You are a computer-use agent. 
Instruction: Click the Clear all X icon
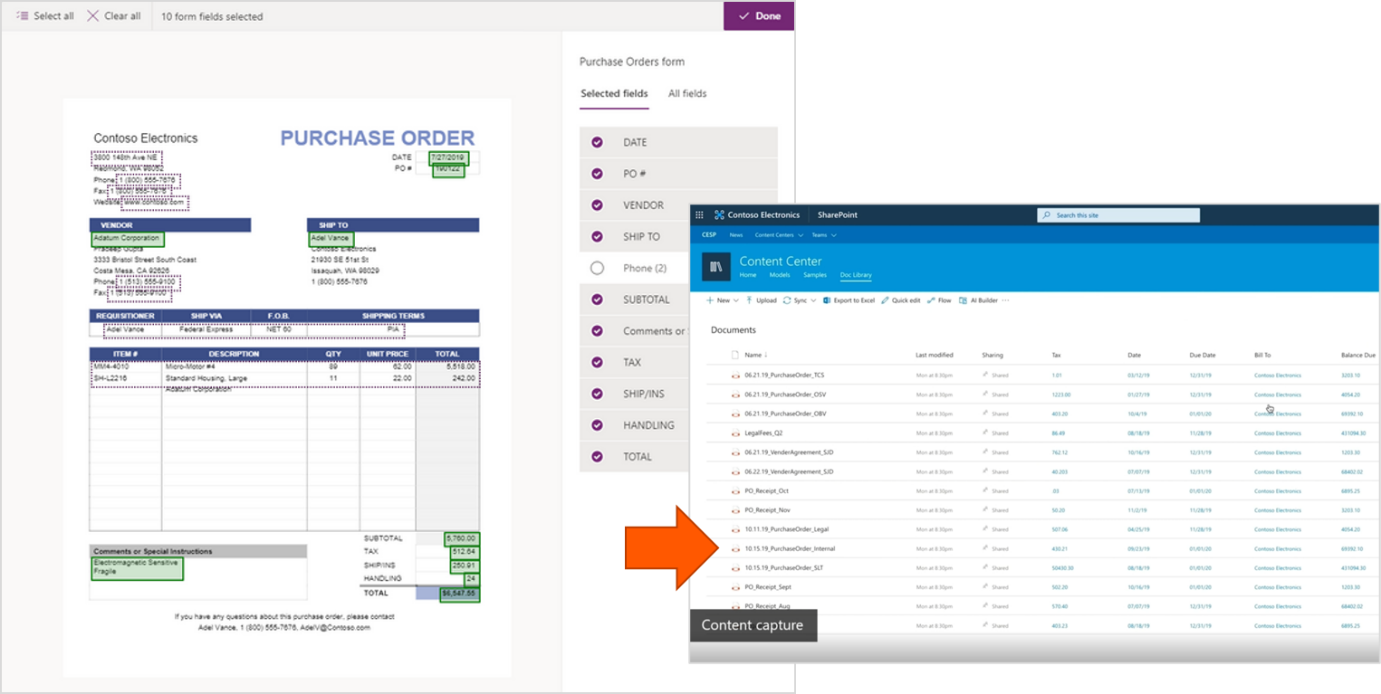tap(93, 16)
